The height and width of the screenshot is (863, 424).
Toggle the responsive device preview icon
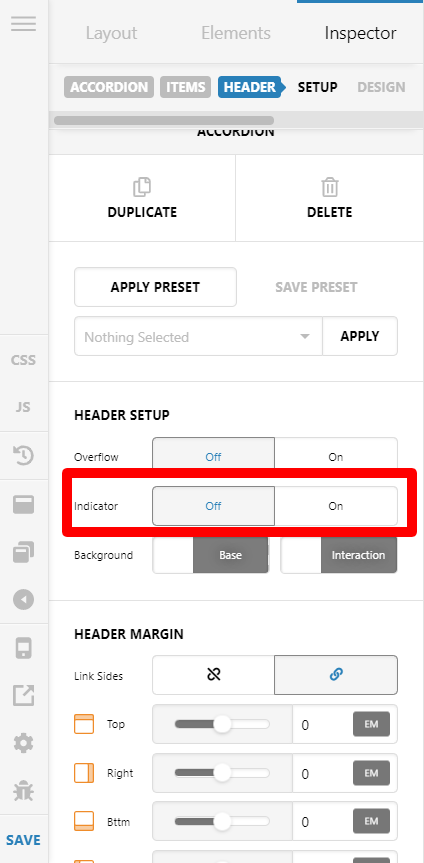pyautogui.click(x=24, y=648)
